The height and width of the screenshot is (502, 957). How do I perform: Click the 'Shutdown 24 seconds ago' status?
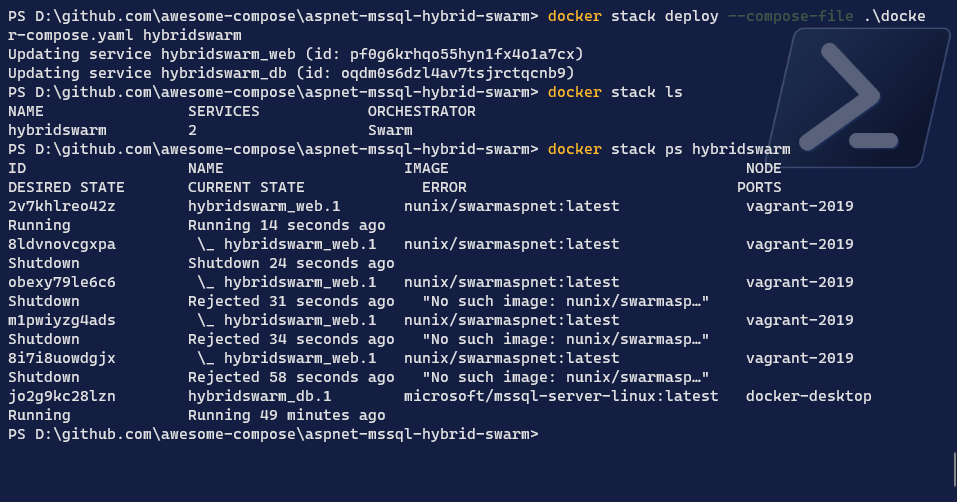(x=291, y=263)
